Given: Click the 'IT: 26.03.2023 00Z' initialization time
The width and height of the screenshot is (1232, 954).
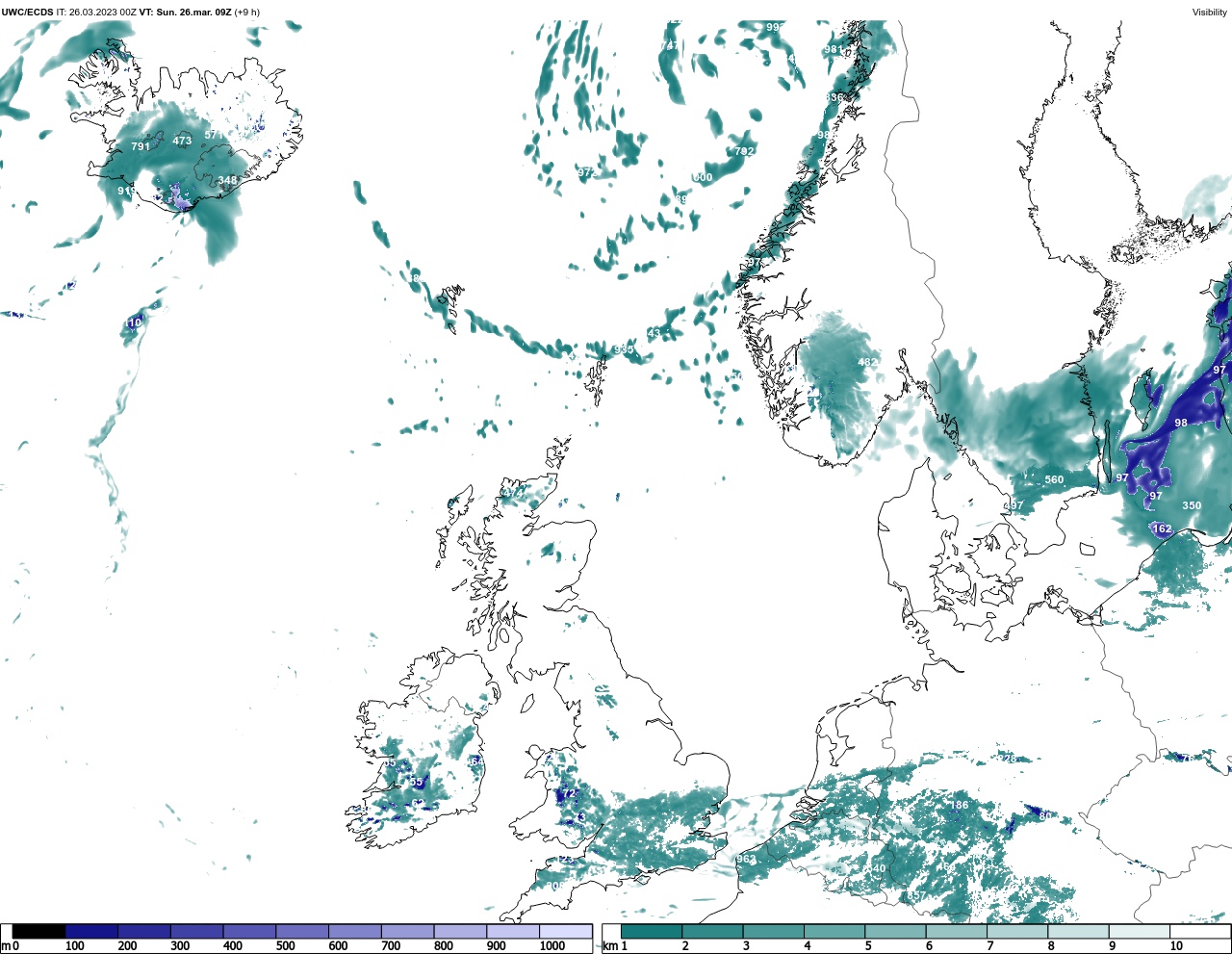Looking at the screenshot, I should 96,12.
